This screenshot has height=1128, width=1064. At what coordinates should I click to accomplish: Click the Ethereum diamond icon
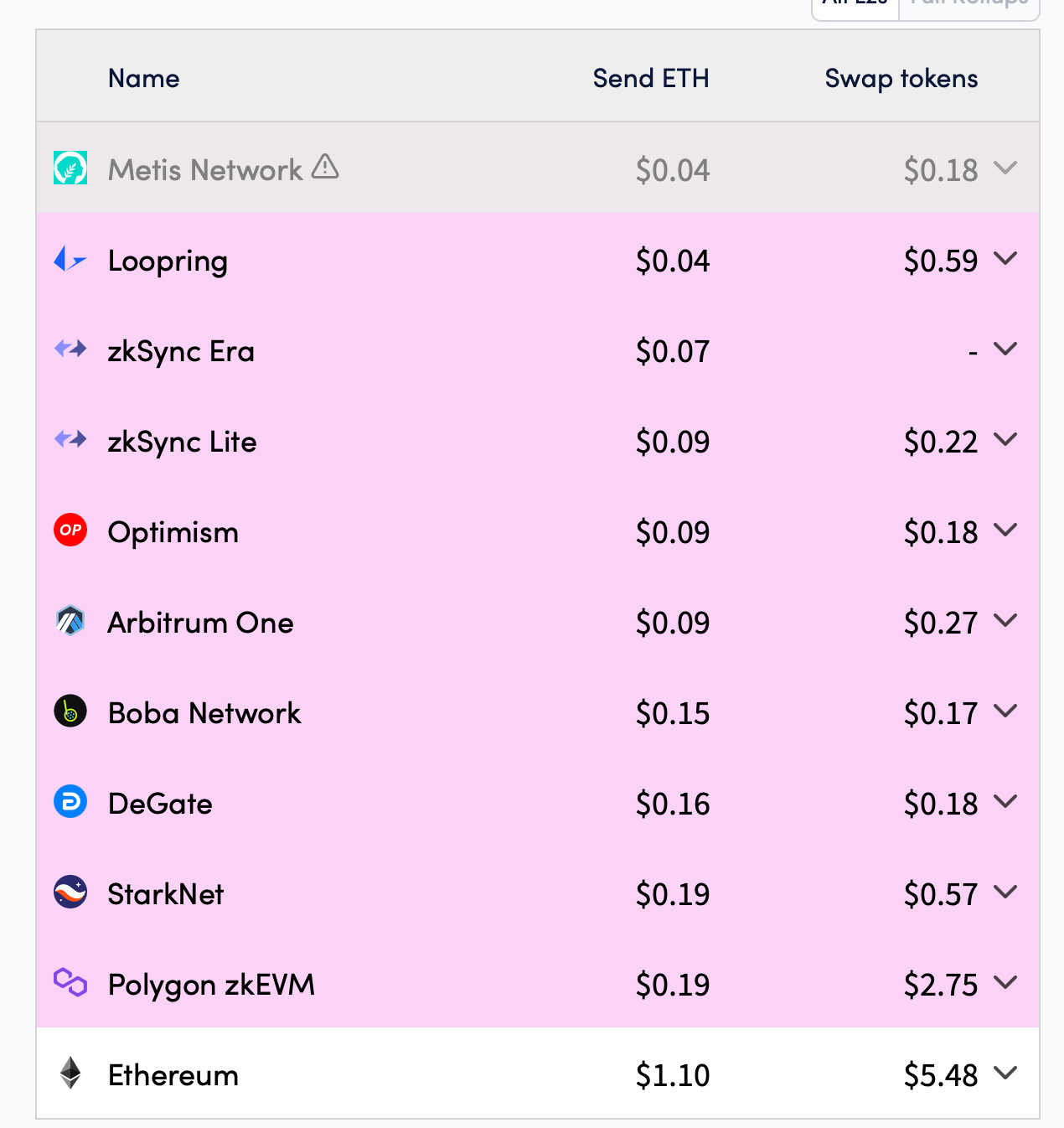[70, 1073]
